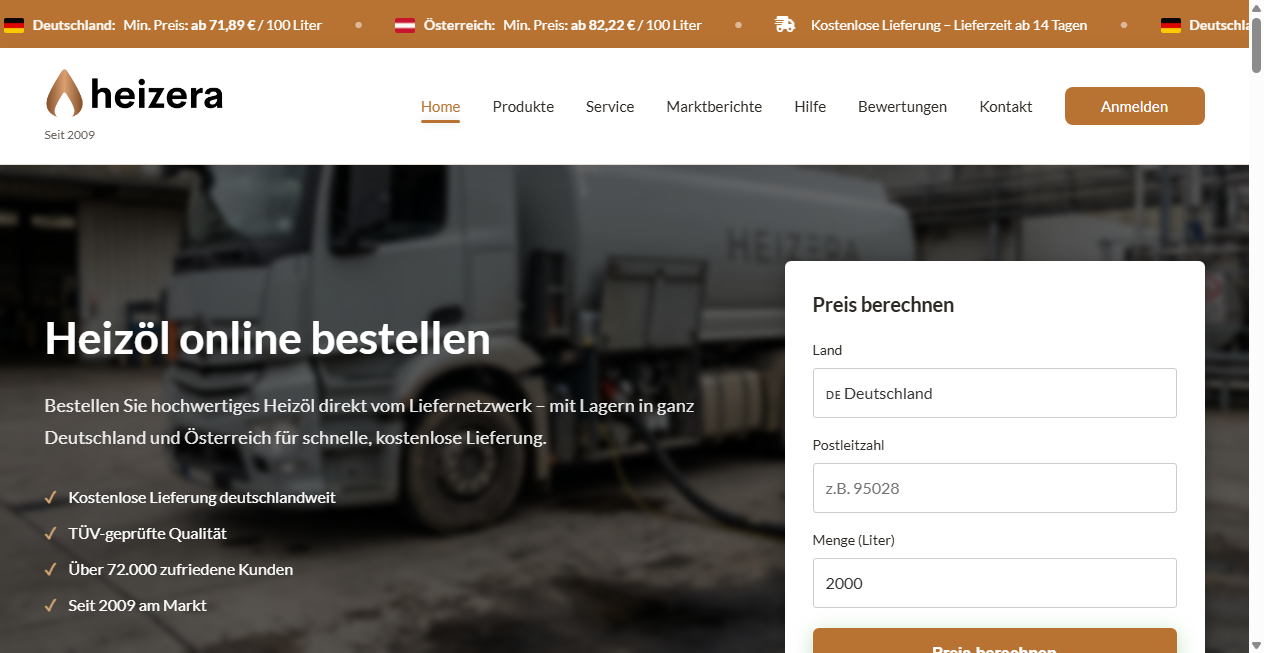Click the Anmelden button
1264x653 pixels.
(1134, 105)
